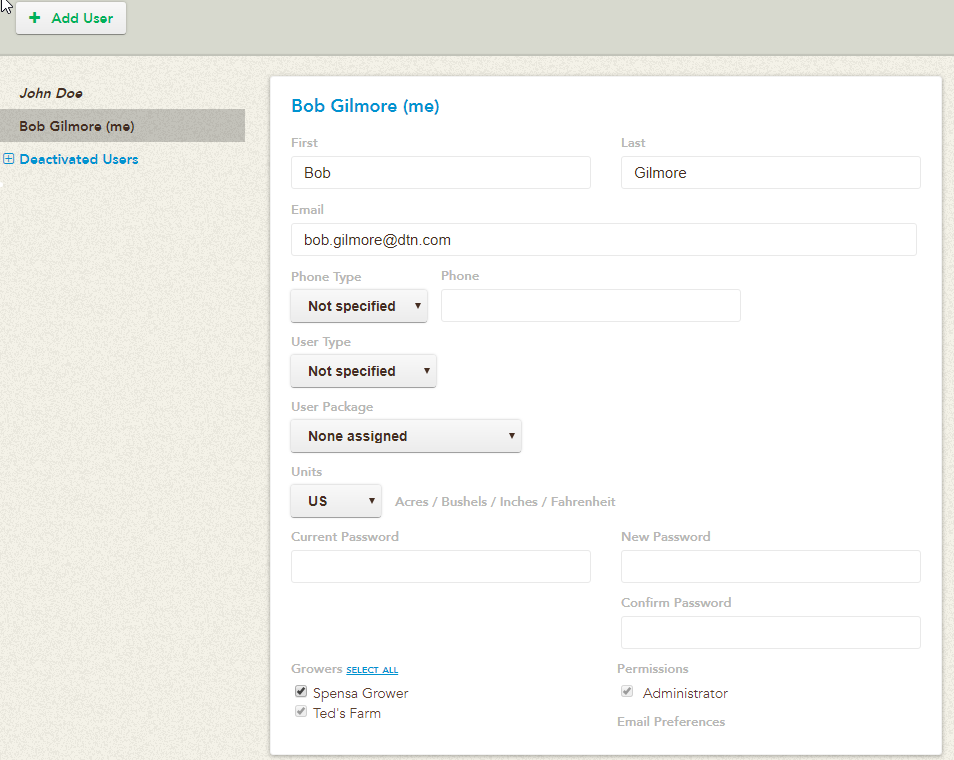Click the Confirm Password field

[770, 632]
